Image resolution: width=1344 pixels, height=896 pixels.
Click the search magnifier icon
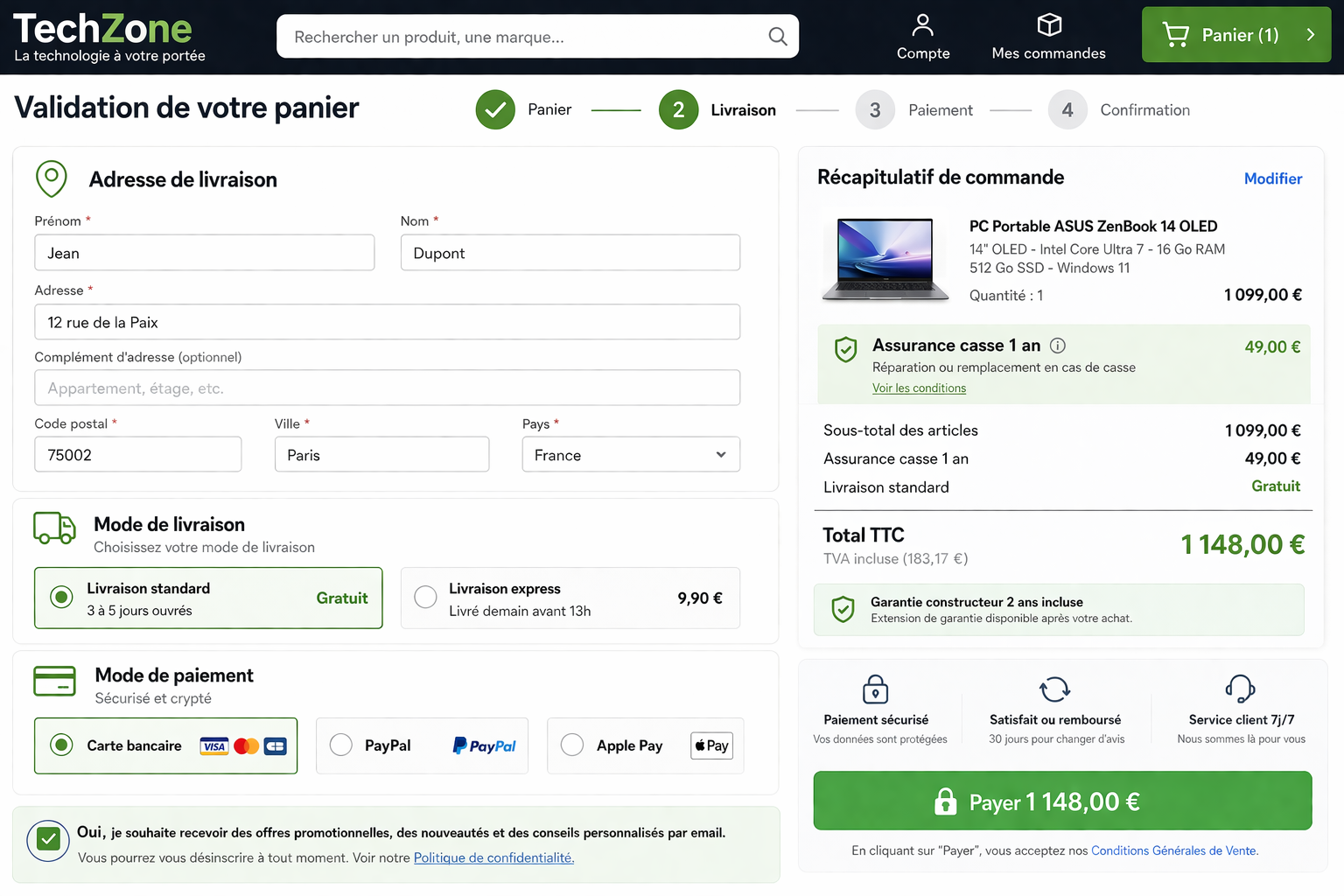[777, 37]
